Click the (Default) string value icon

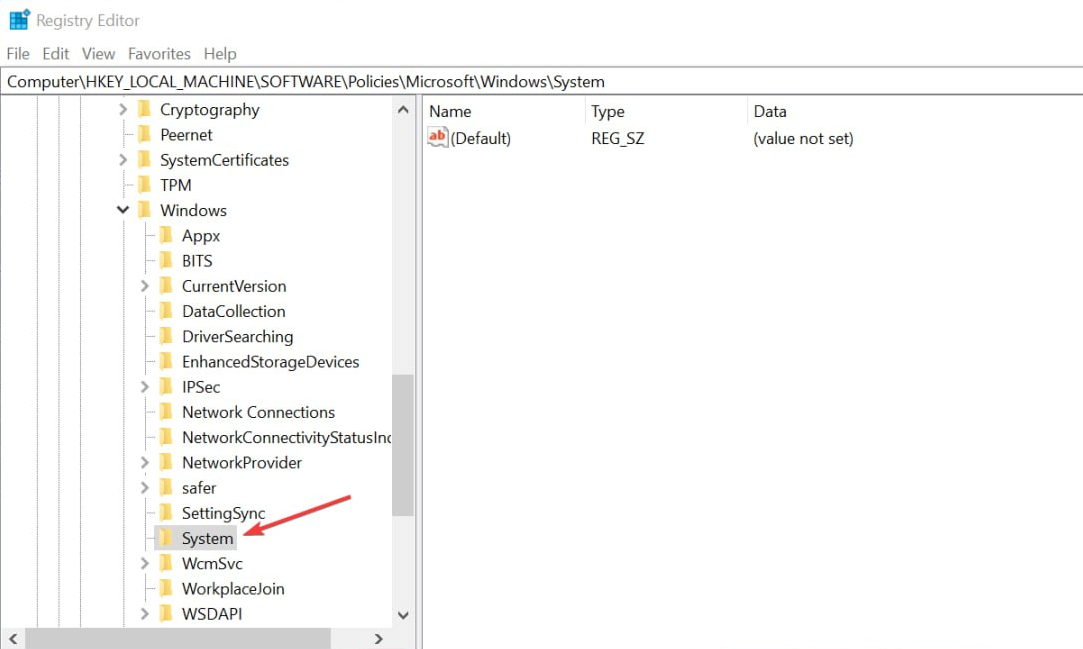click(438, 137)
